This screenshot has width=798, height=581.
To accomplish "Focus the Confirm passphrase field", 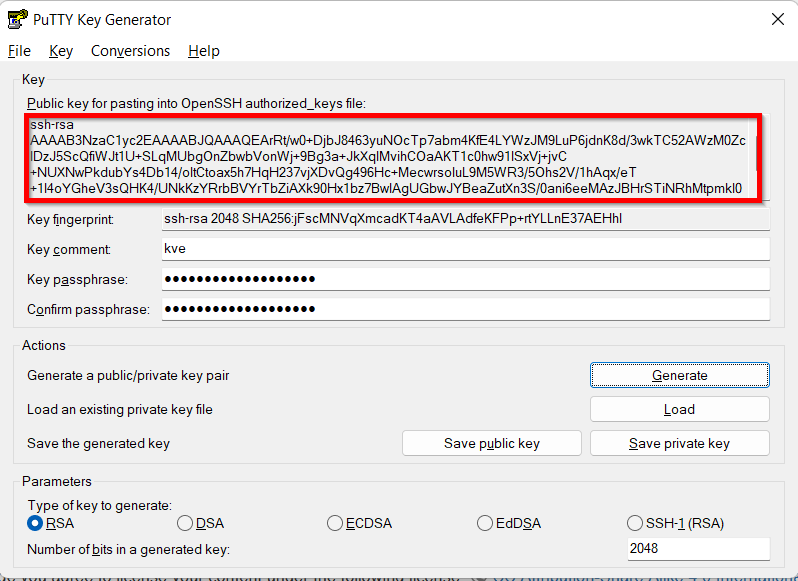I will (x=465, y=309).
